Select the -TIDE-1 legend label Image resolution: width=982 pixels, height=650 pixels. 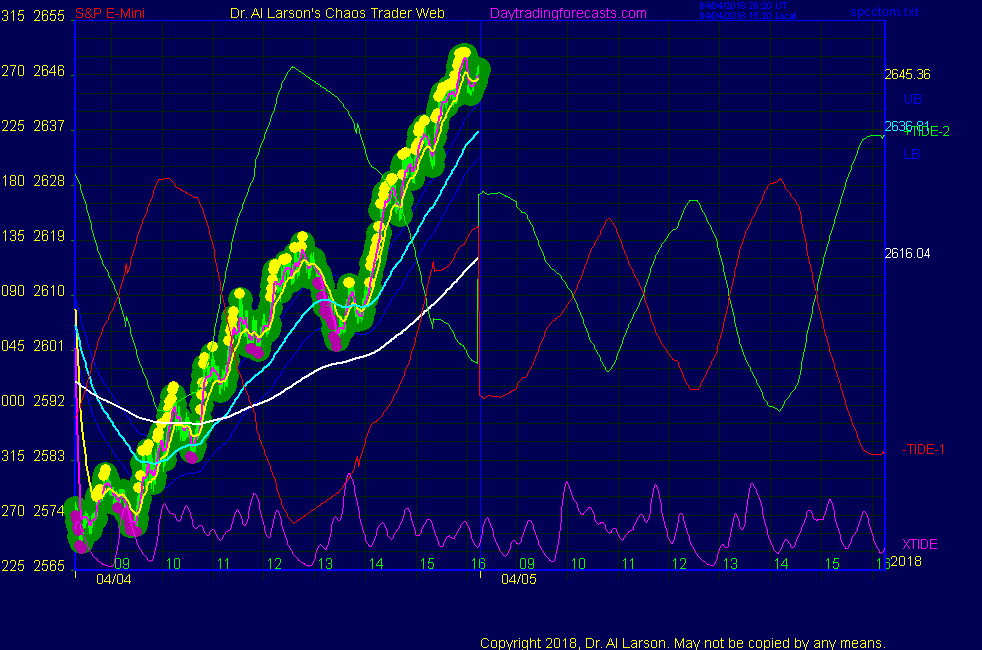pyautogui.click(x=924, y=450)
